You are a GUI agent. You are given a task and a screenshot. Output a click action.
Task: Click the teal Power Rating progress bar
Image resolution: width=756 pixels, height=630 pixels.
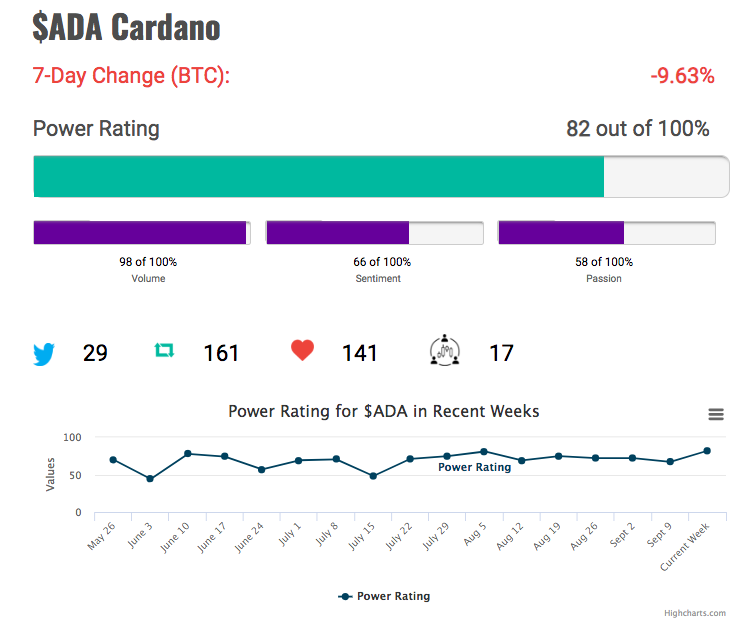click(319, 176)
